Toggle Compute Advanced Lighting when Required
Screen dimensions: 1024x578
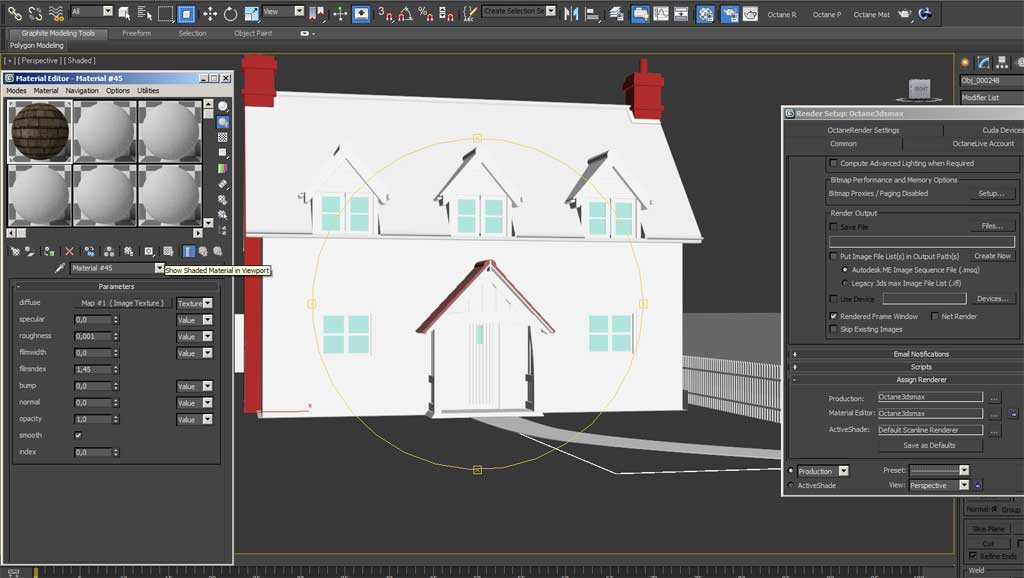coord(833,163)
